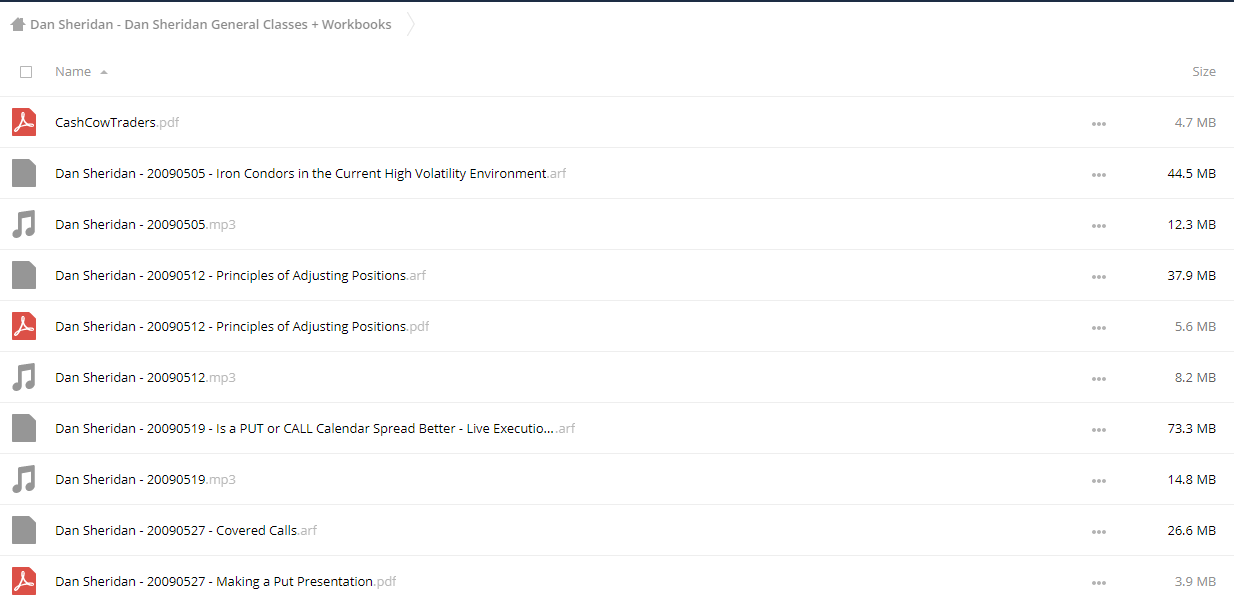Viewport: 1234px width, 606px height.
Task: Open Is a PUT or CALL Calendar Spread Better .arf
Action: point(315,429)
